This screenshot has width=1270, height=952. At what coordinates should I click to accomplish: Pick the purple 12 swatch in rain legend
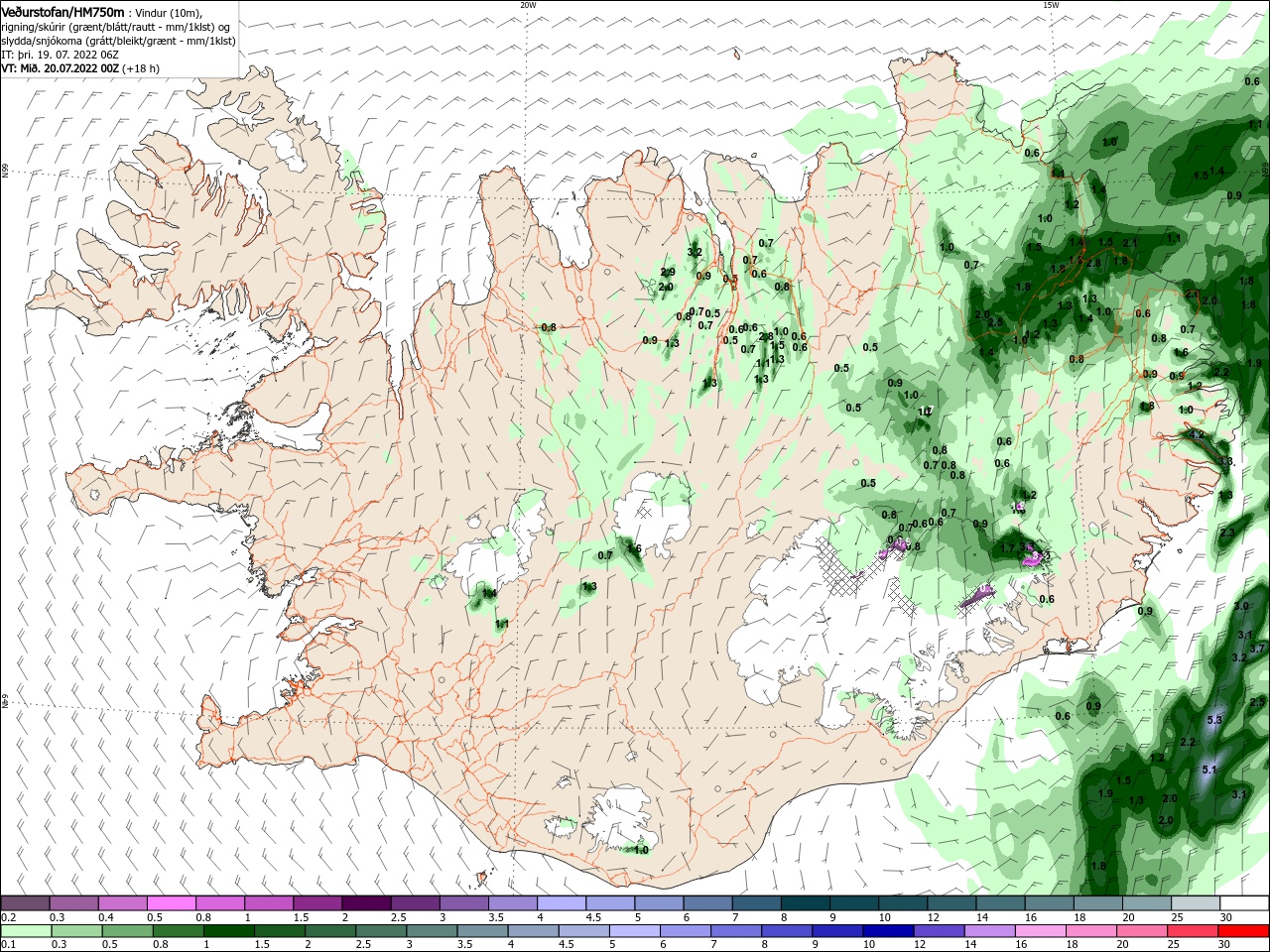click(940, 931)
